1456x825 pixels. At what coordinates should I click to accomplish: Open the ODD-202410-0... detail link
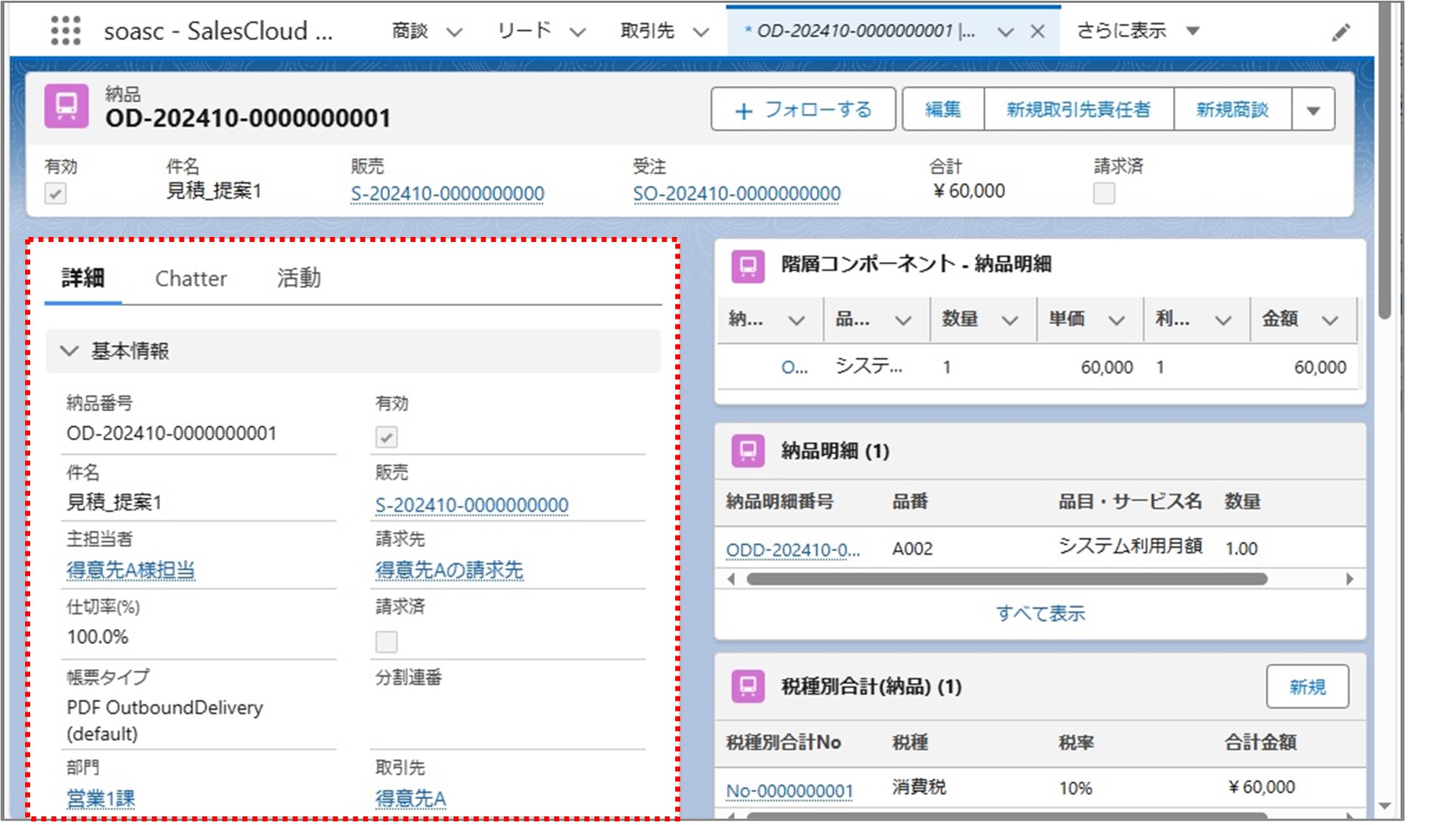pyautogui.click(x=793, y=550)
